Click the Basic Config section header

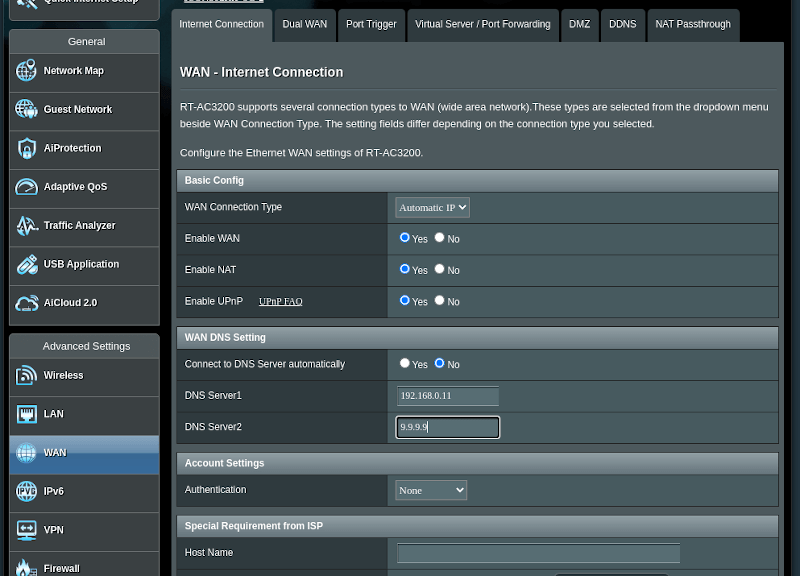click(x=477, y=181)
